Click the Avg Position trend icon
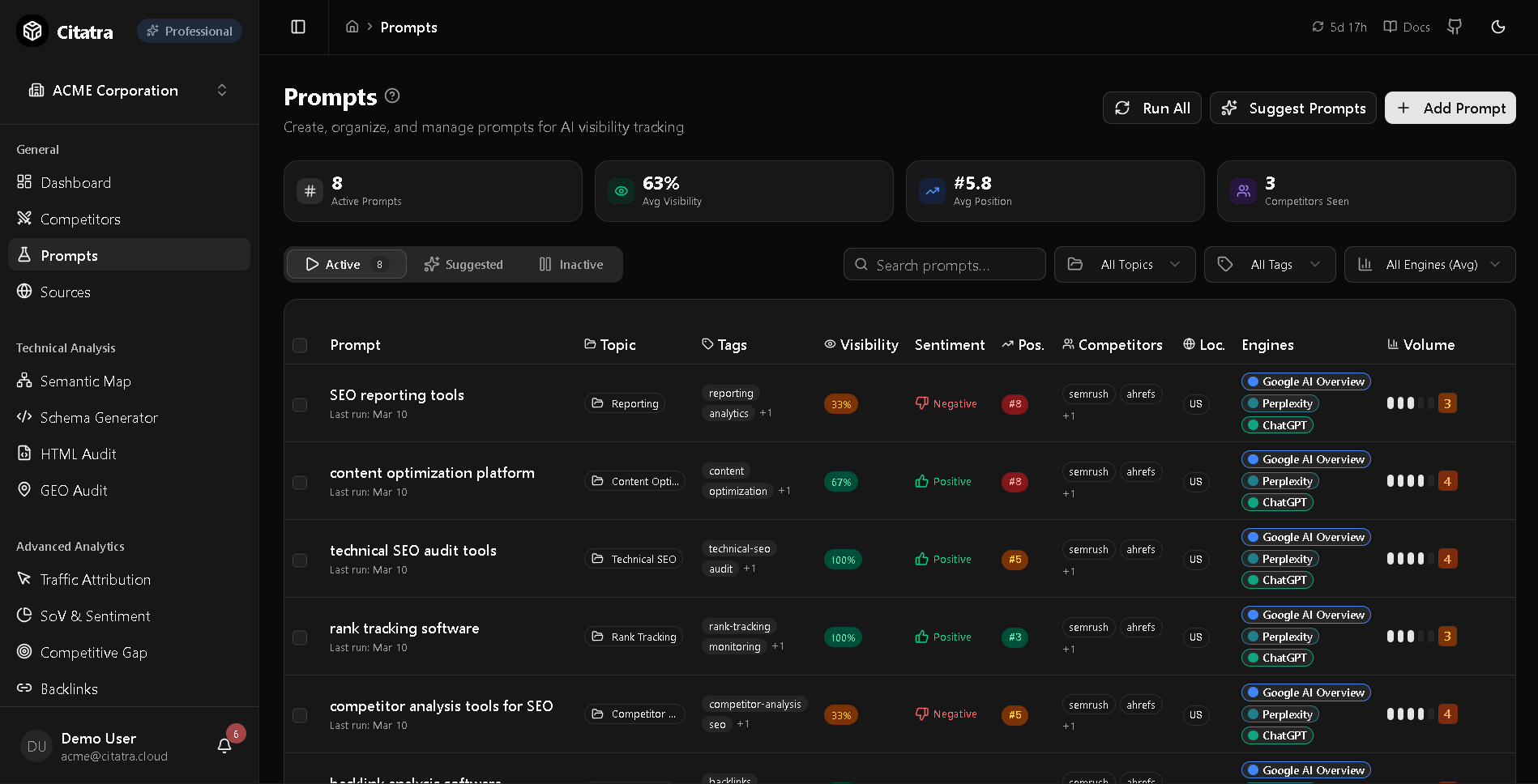 coord(932,191)
